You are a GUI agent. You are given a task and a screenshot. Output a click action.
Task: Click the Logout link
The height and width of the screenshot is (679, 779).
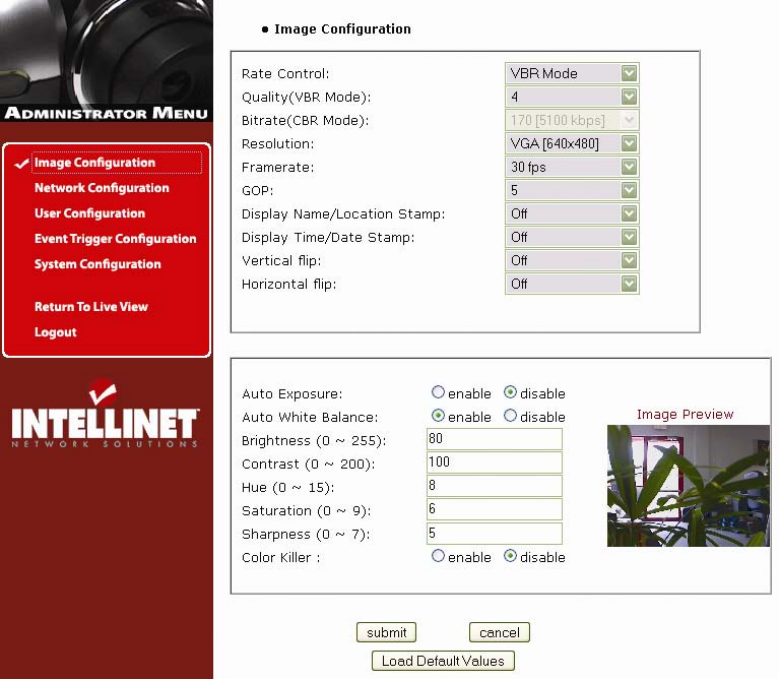(x=56, y=332)
